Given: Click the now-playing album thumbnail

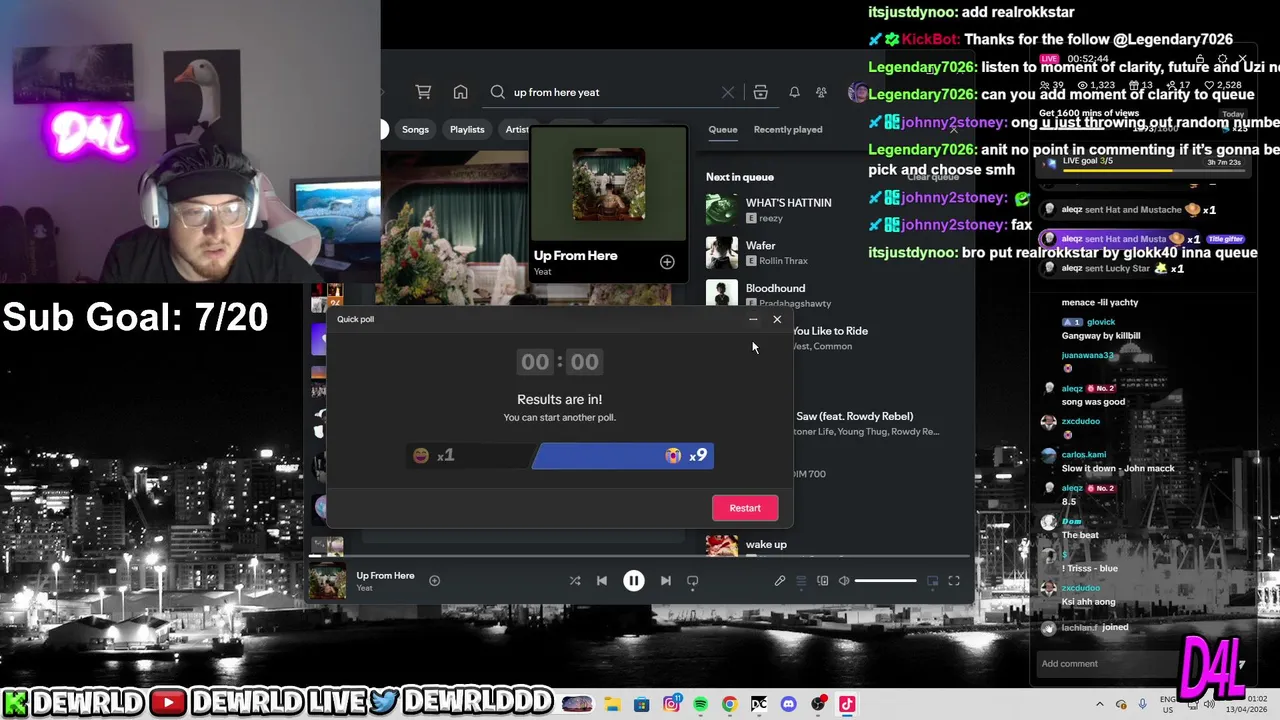Looking at the screenshot, I should click(x=327, y=580).
